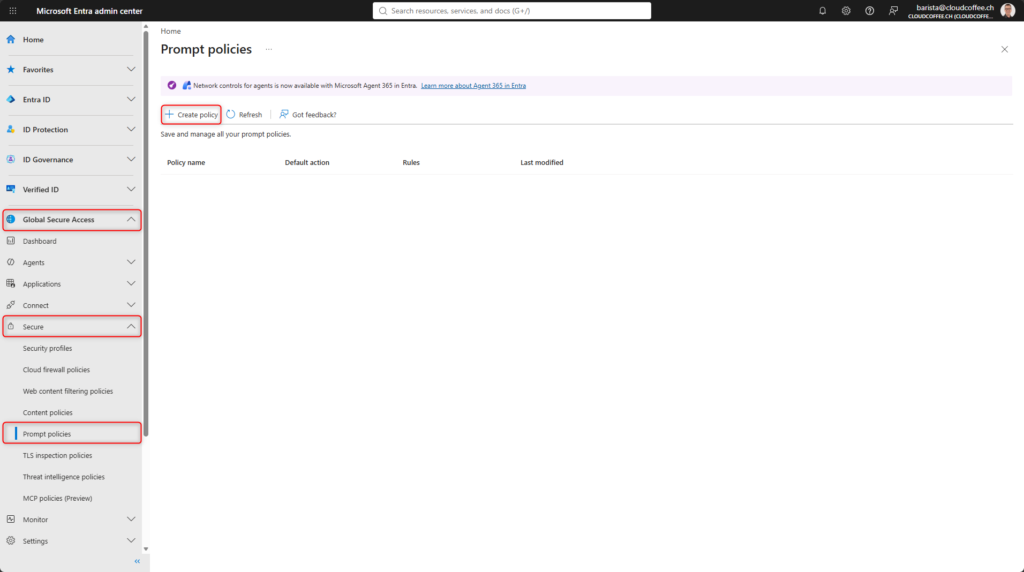
Task: Expand the Verified ID chevron
Action: (131, 189)
